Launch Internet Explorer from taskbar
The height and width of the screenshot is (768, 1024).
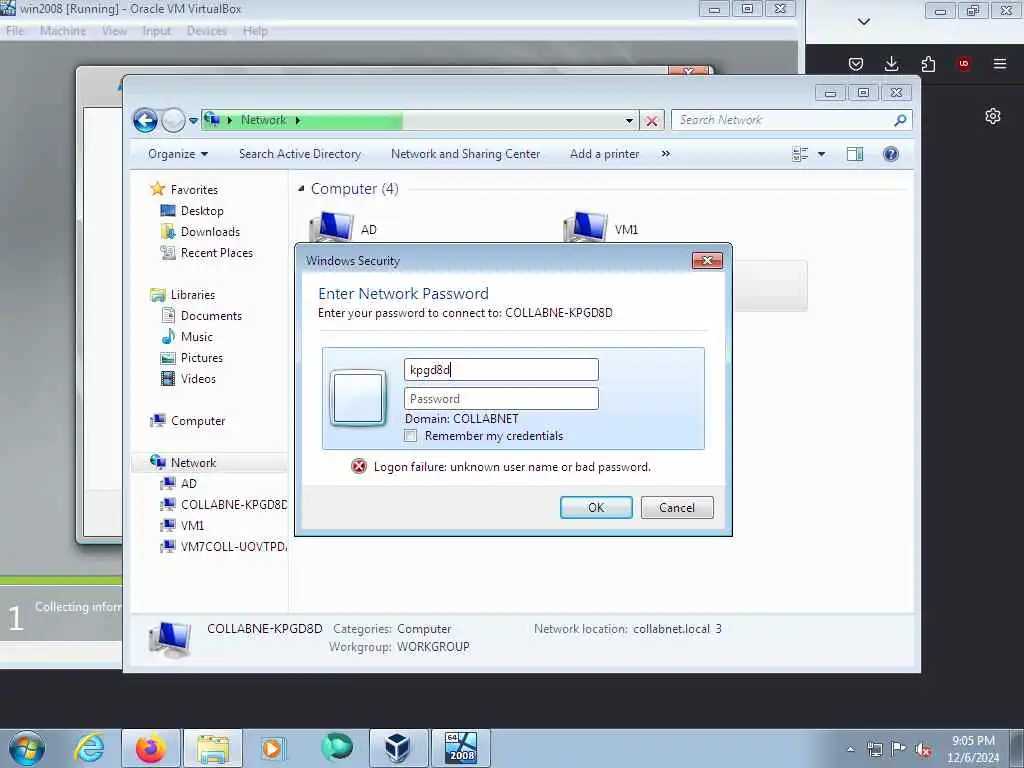pos(89,748)
